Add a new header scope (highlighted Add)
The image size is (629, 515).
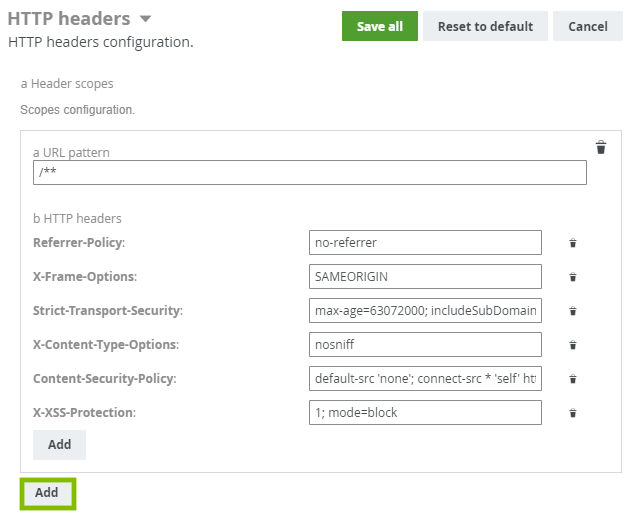tap(47, 492)
